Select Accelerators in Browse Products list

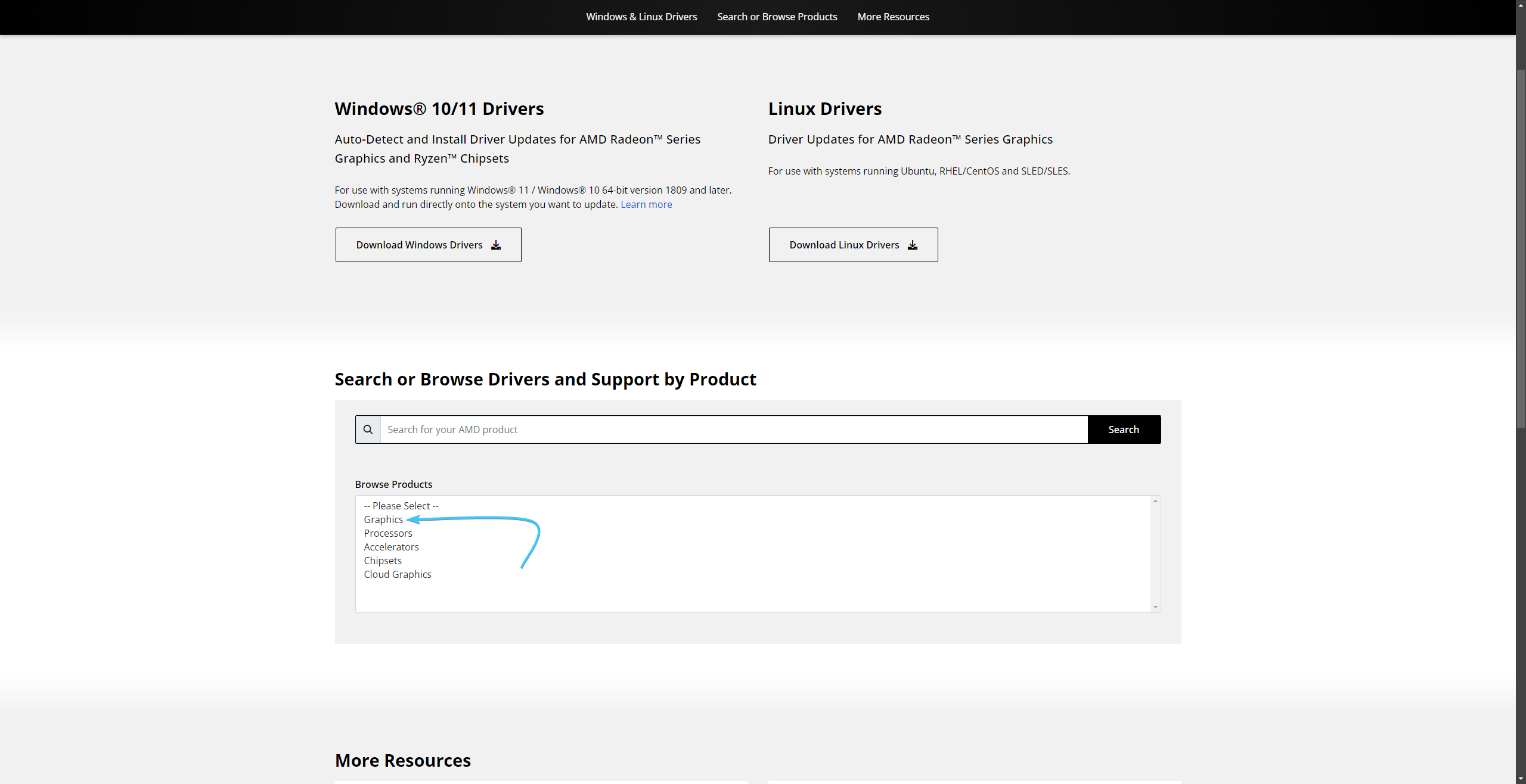tap(391, 547)
